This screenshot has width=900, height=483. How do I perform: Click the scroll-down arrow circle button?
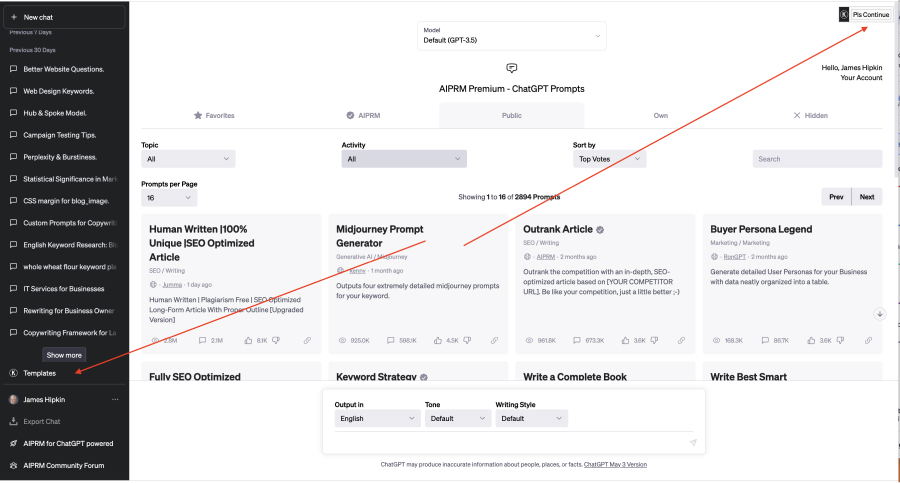pyautogui.click(x=879, y=314)
